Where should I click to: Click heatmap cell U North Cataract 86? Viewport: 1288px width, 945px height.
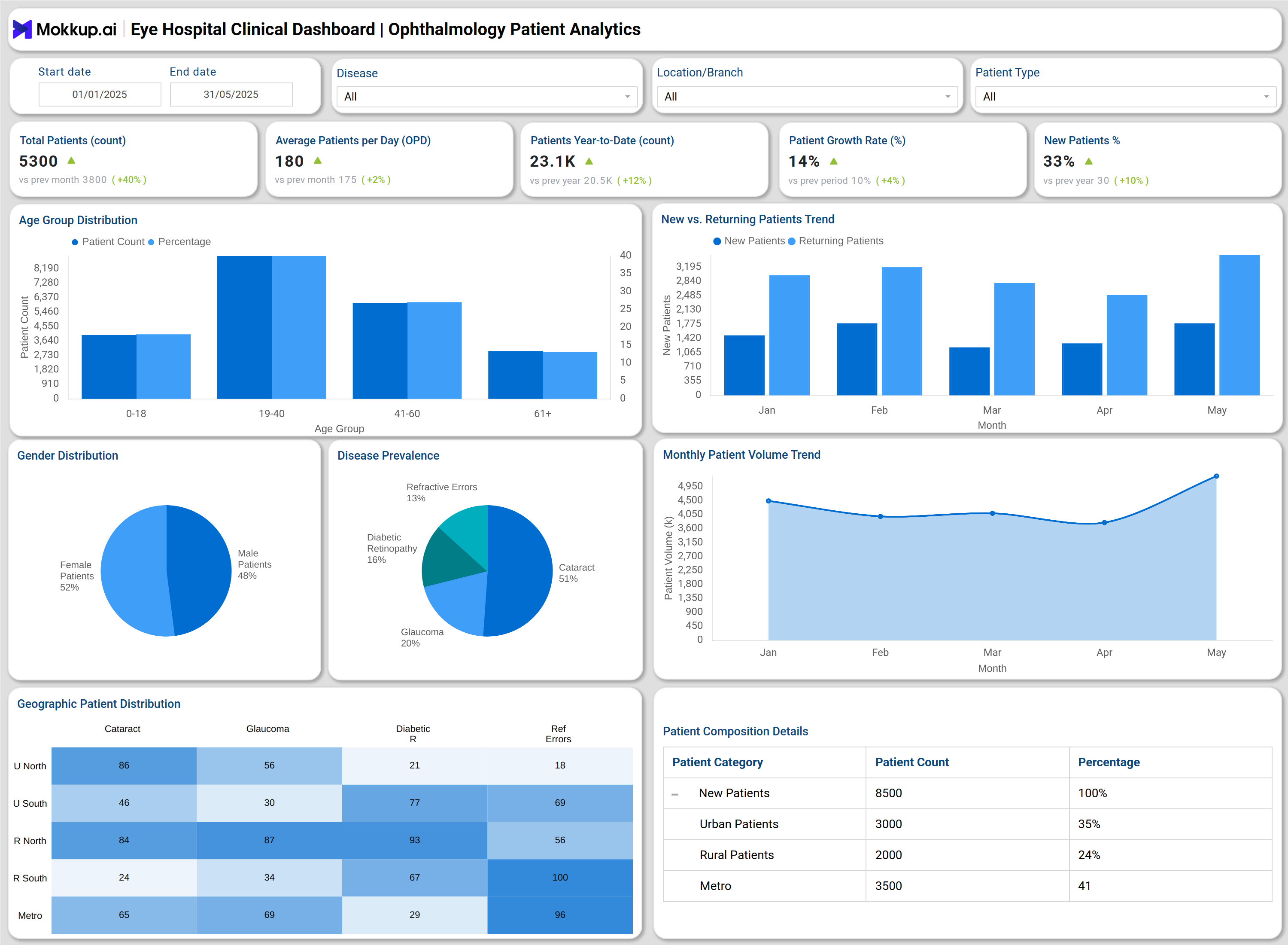coord(124,766)
